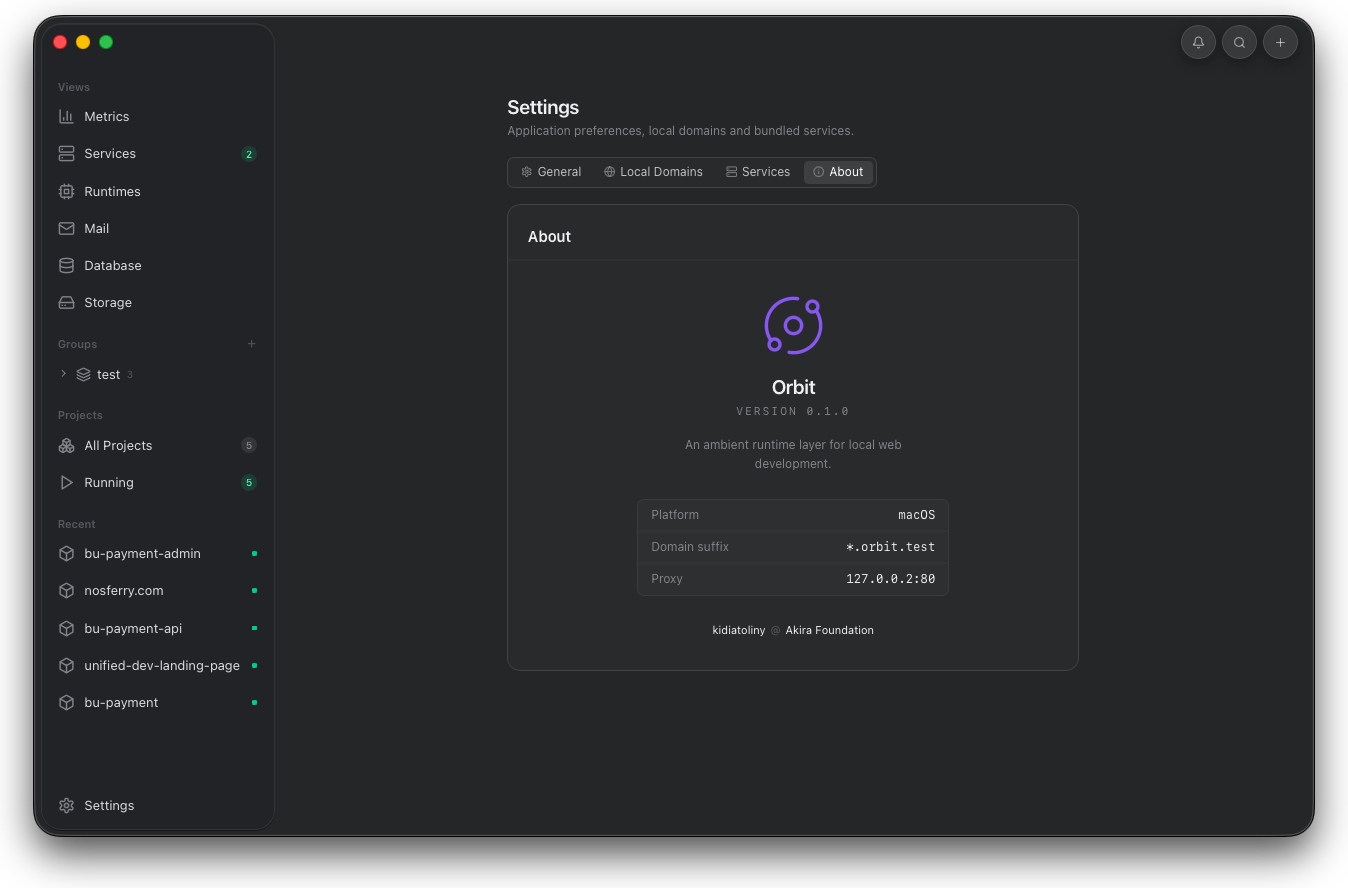Click the Running count badge 5
This screenshot has height=888, width=1348.
[x=249, y=482]
